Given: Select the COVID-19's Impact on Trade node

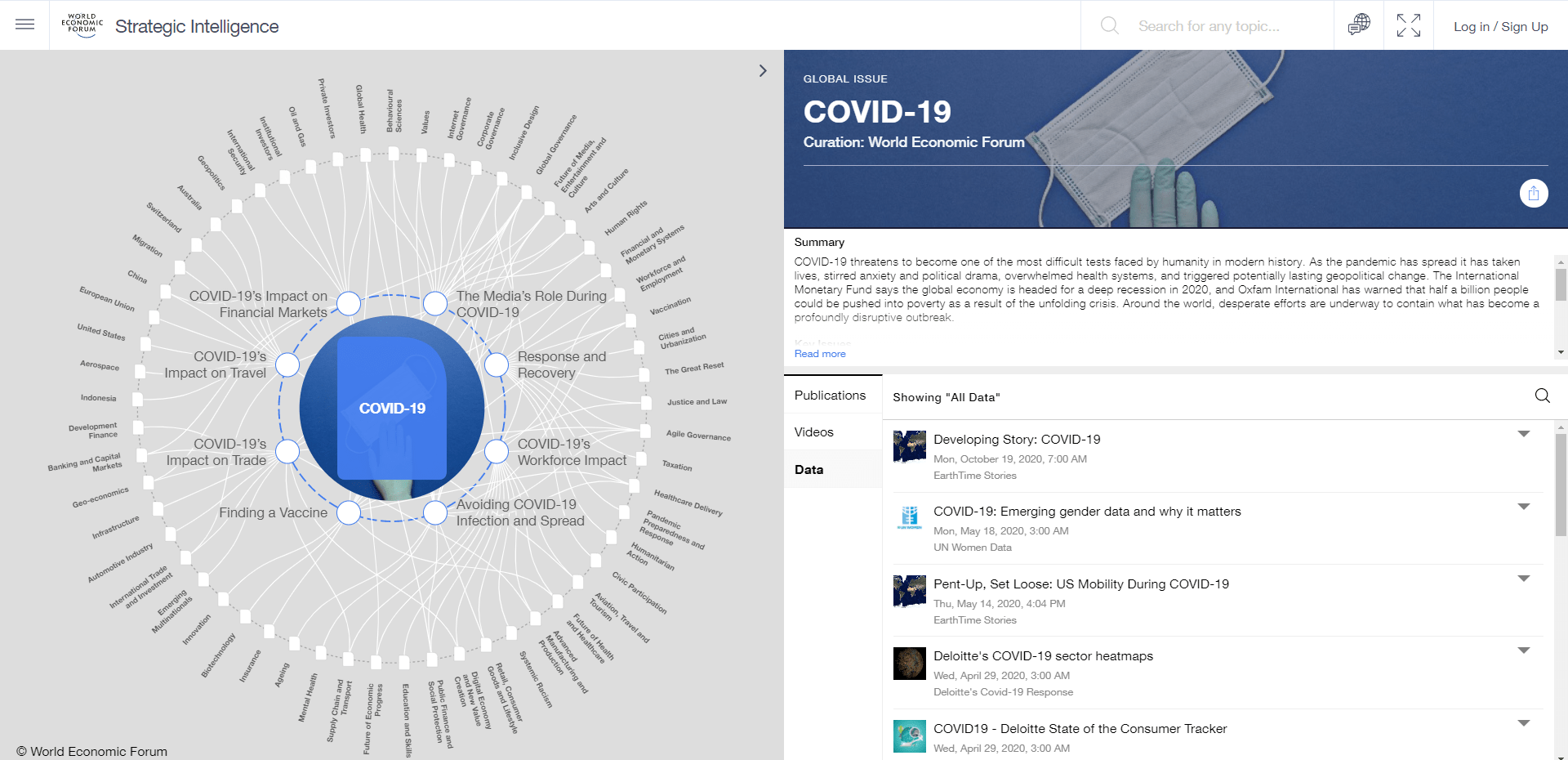Looking at the screenshot, I should [x=287, y=451].
